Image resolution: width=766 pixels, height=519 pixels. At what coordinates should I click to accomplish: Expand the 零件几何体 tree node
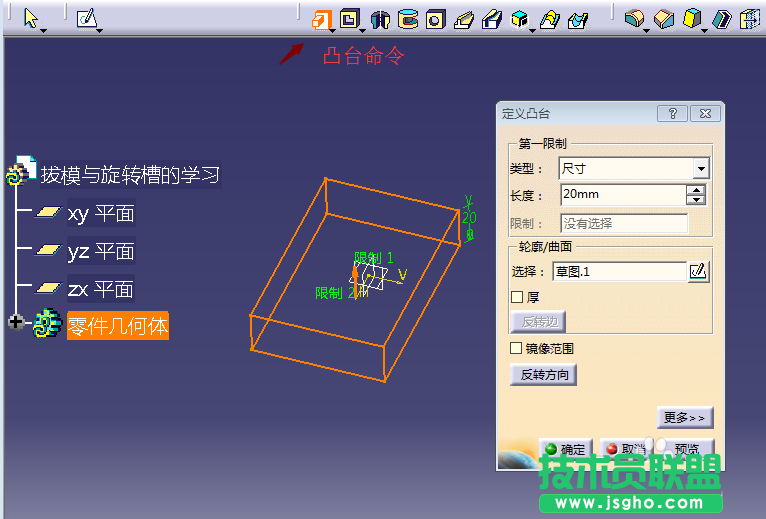tap(15, 322)
